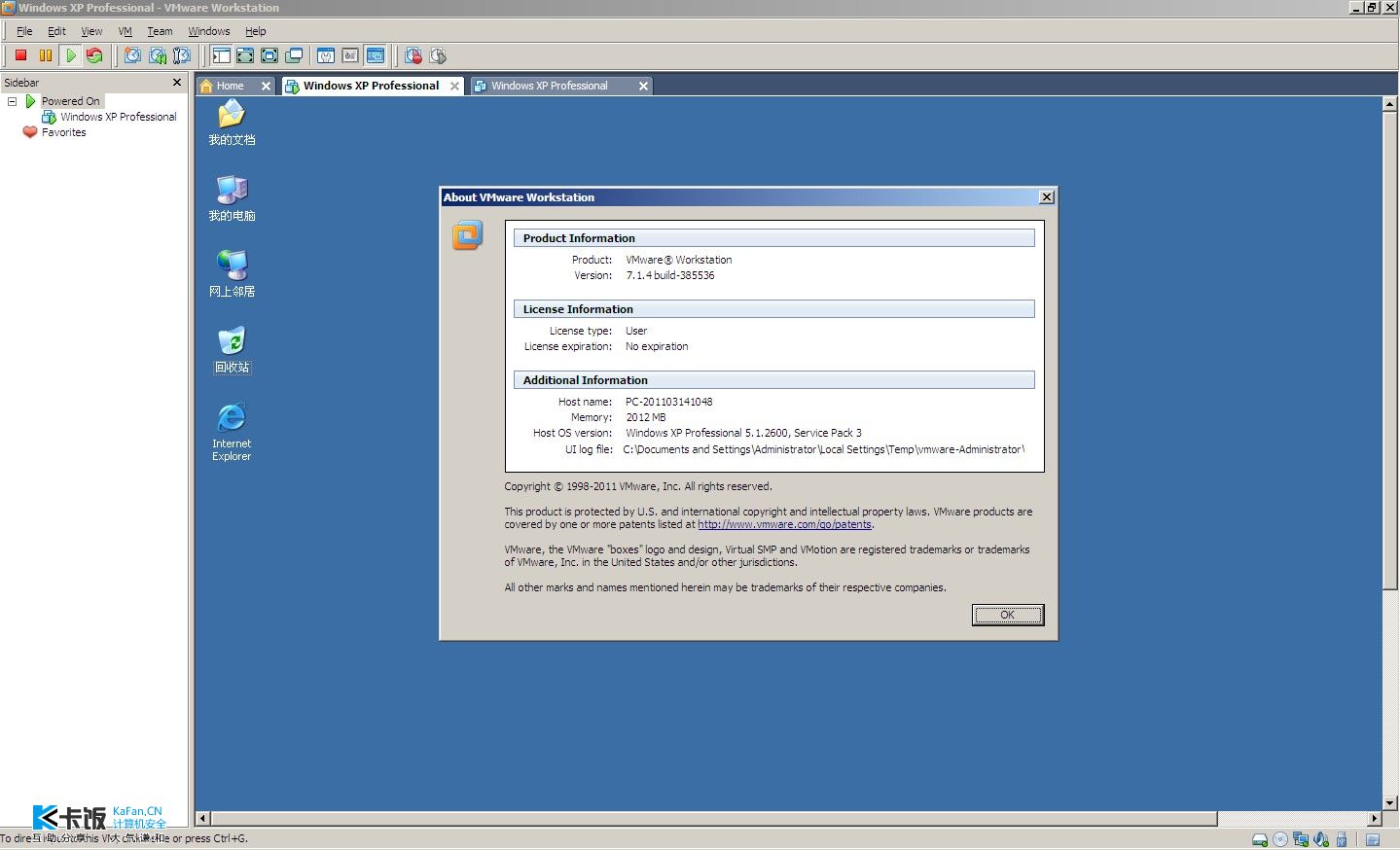
Task: Toggle the sidebar view toolbar icon
Action: click(x=222, y=55)
